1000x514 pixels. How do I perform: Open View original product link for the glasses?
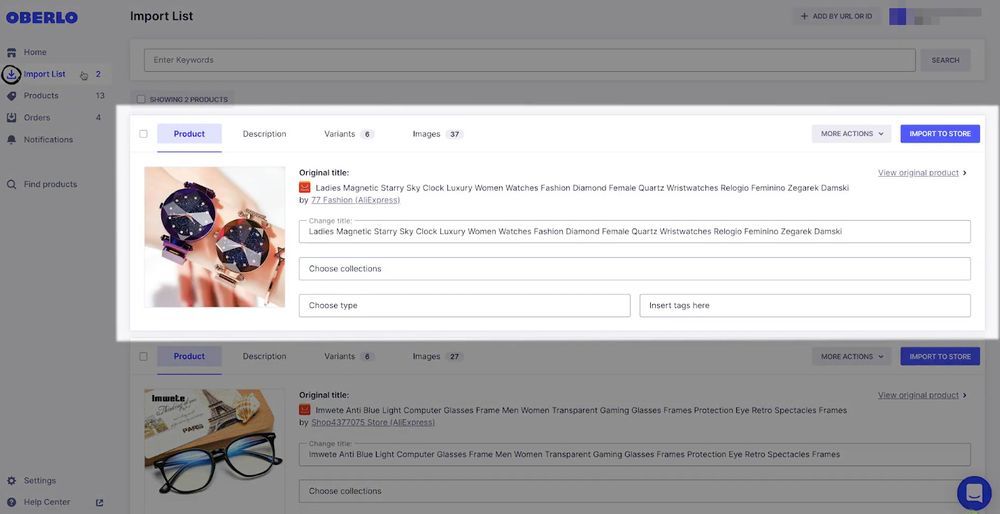(918, 395)
